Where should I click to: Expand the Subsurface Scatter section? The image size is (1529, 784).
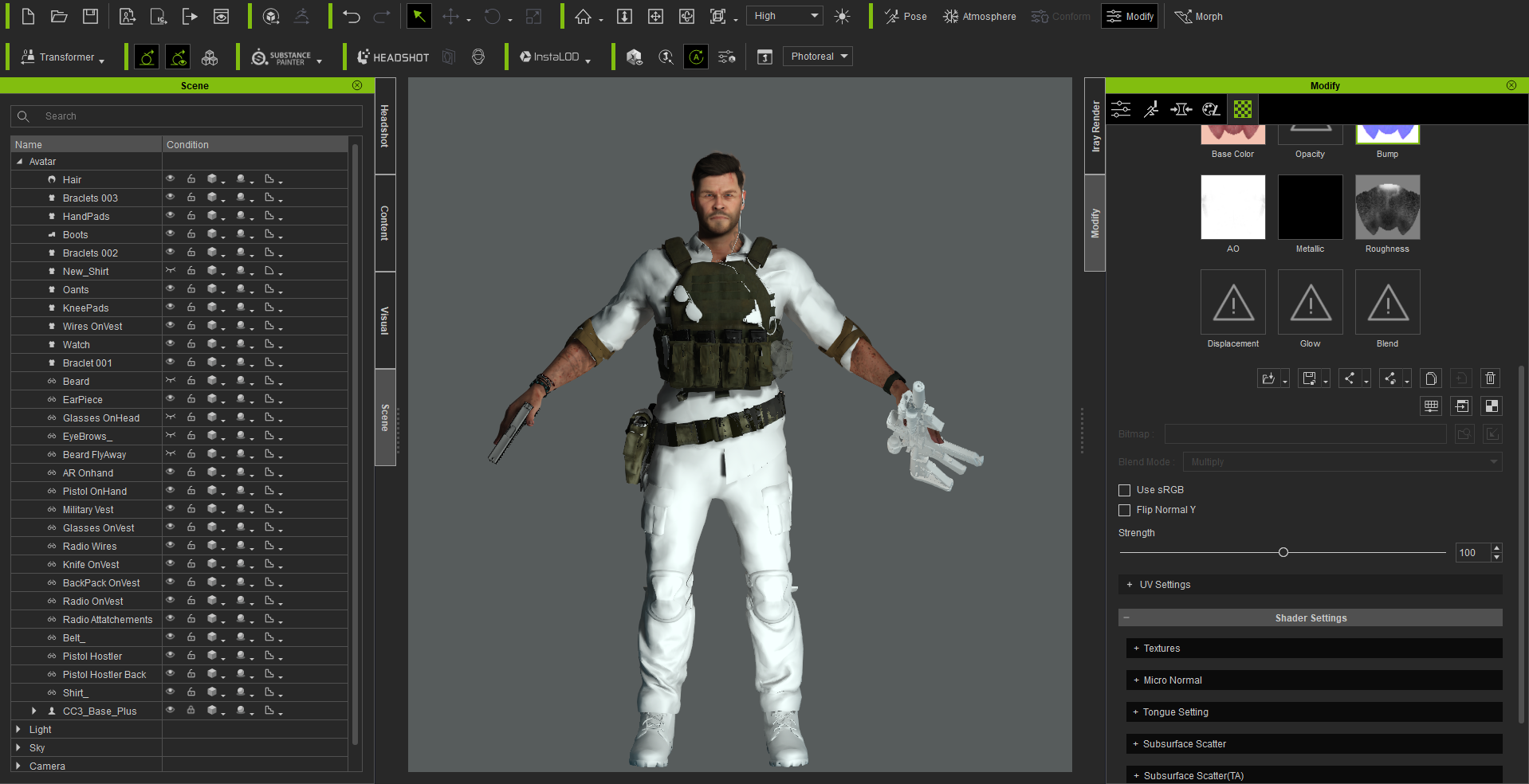[1314, 744]
